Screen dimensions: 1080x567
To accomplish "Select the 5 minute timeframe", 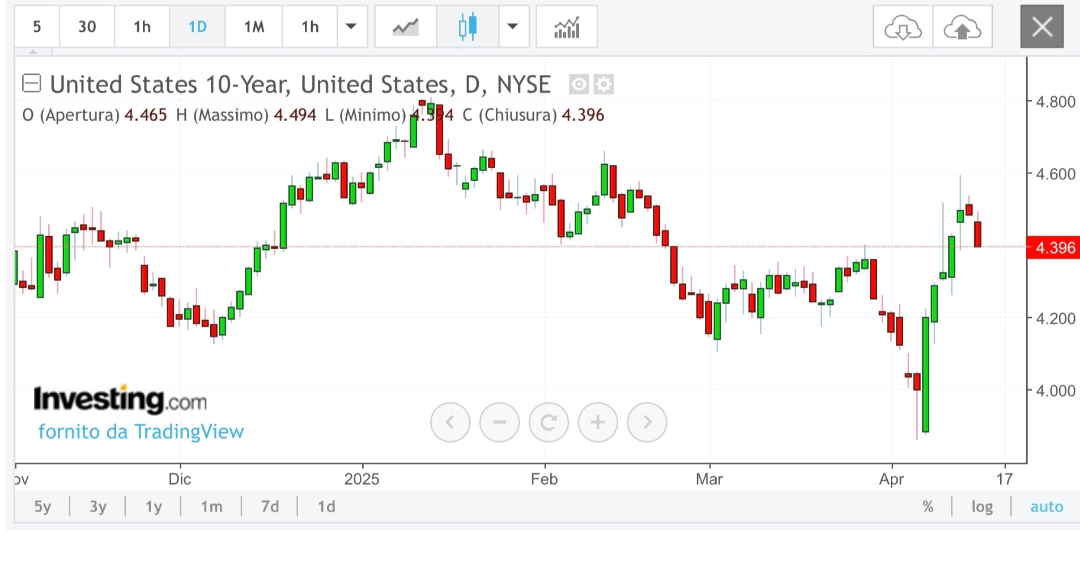I will pyautogui.click(x=37, y=27).
